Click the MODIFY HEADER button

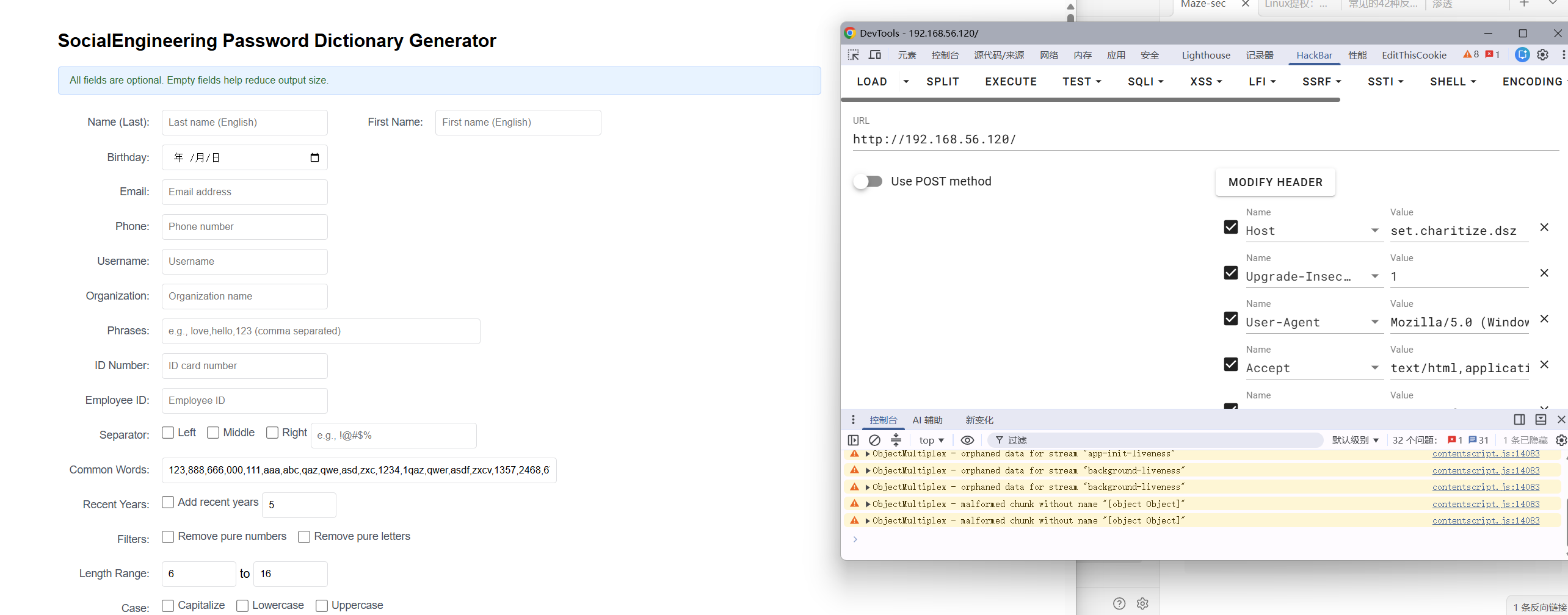click(1275, 182)
